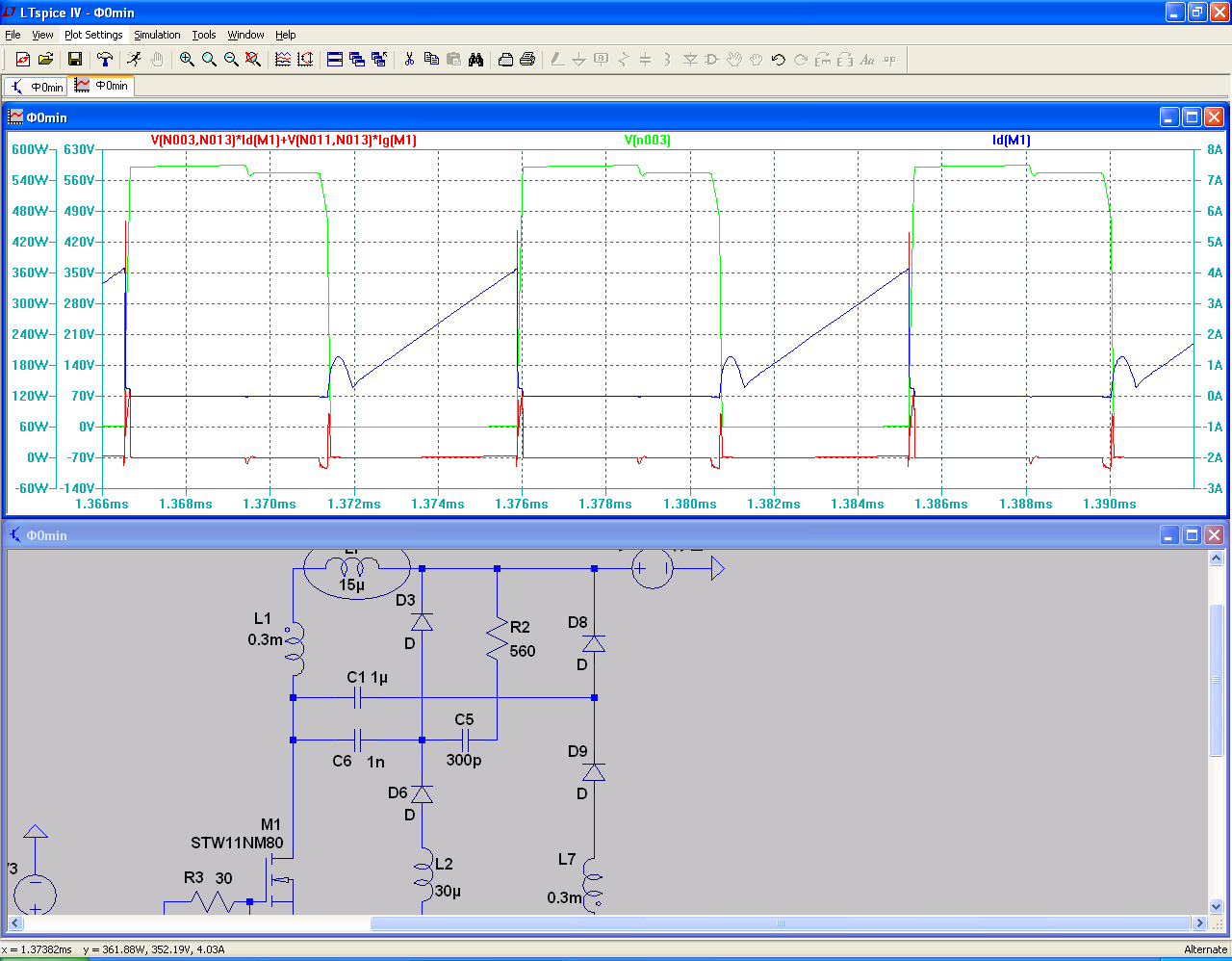This screenshot has height=961, width=1232.
Task: Click the schematic scroll down arrow
Action: tap(1216, 906)
